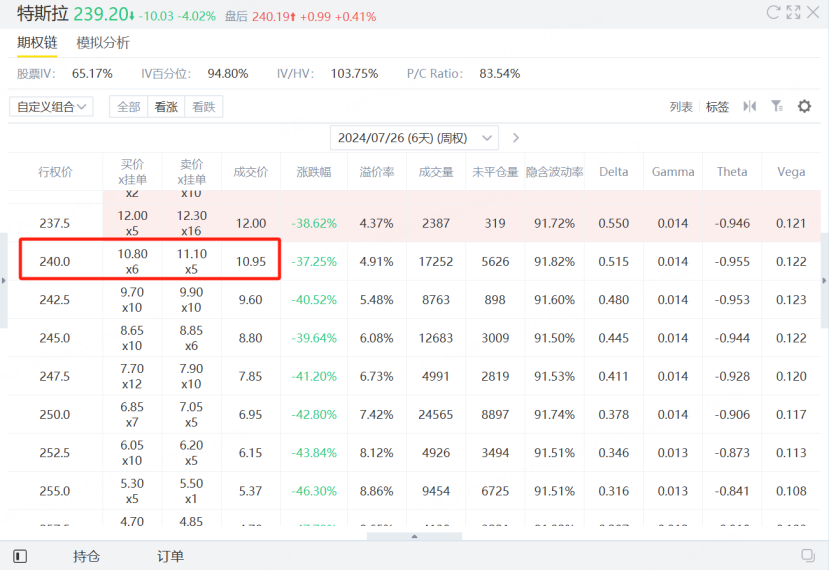The image size is (830, 570).
Task: Open the filter icon in toolbar
Action: pos(777,106)
